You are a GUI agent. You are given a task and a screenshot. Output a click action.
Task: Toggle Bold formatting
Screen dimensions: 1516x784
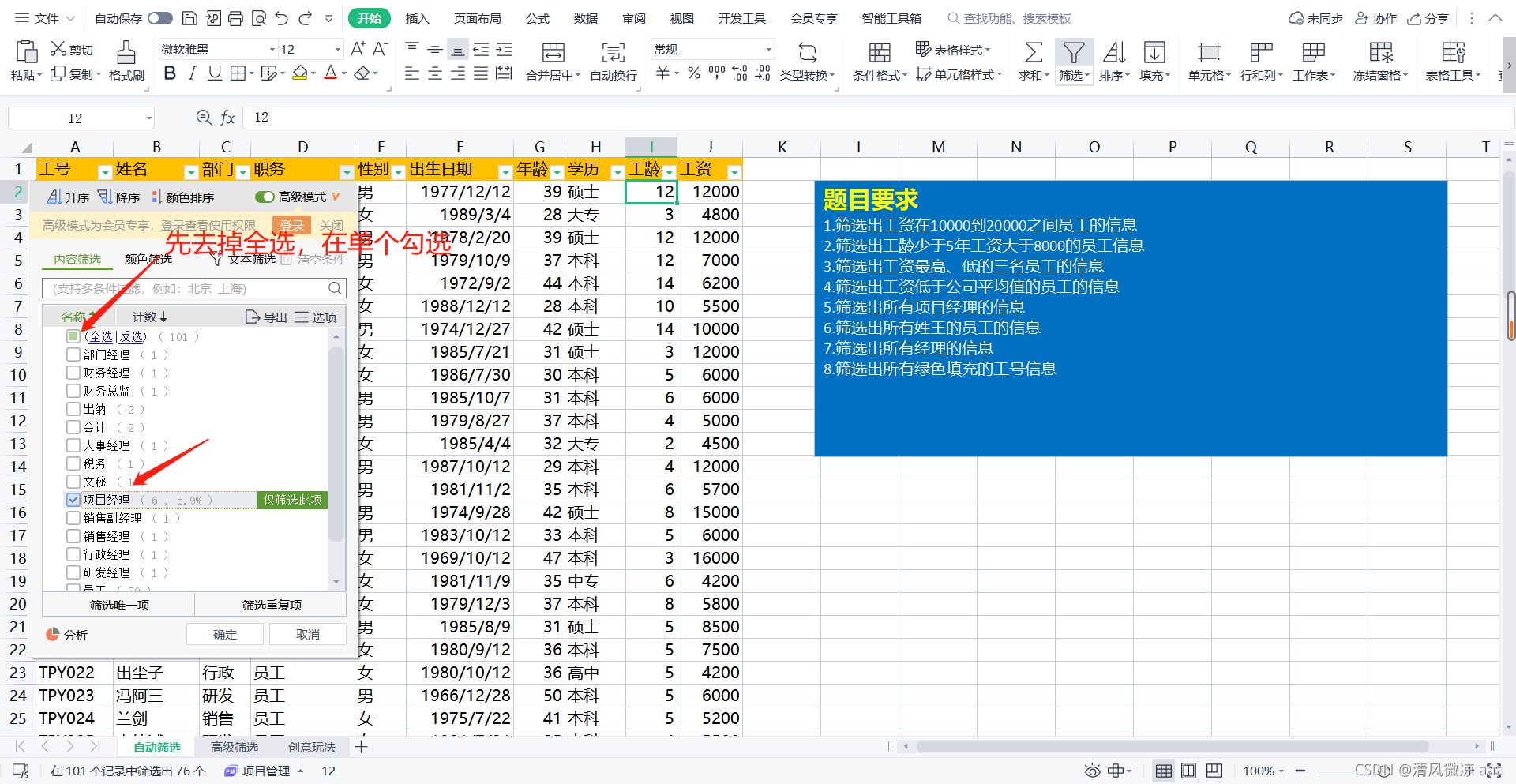(x=170, y=73)
